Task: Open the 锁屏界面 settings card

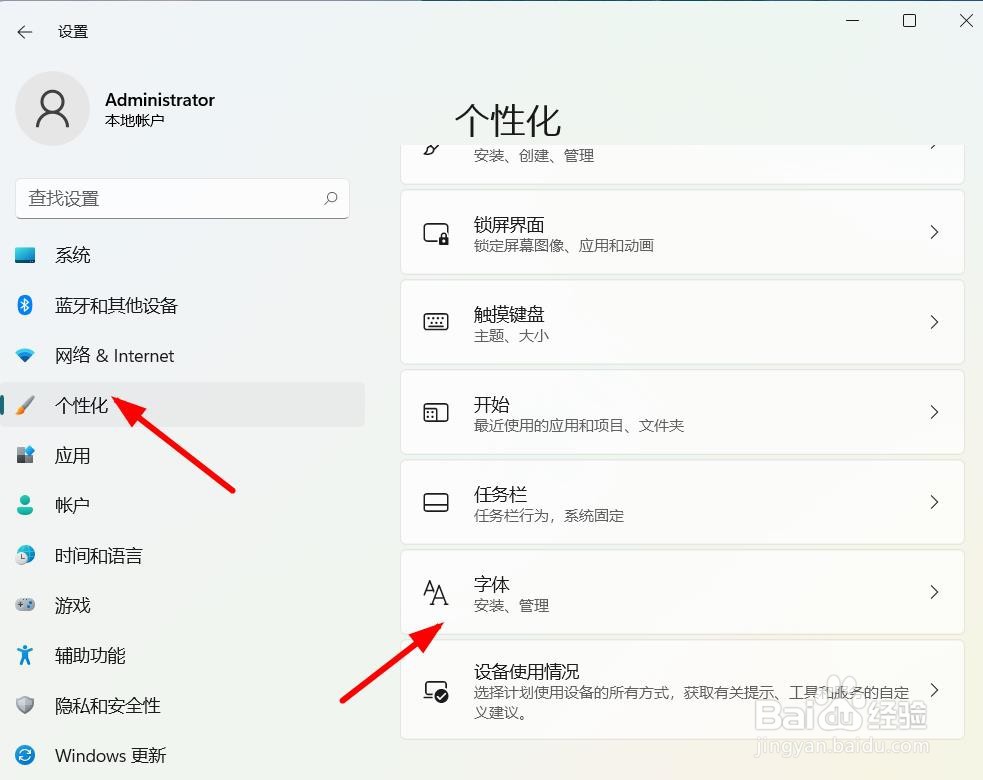Action: [682, 232]
